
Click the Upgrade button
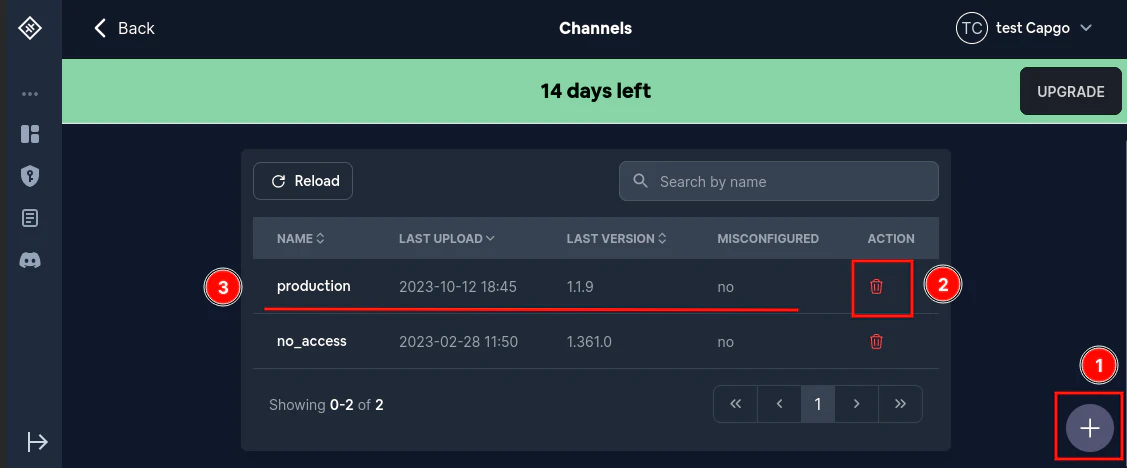point(1070,92)
